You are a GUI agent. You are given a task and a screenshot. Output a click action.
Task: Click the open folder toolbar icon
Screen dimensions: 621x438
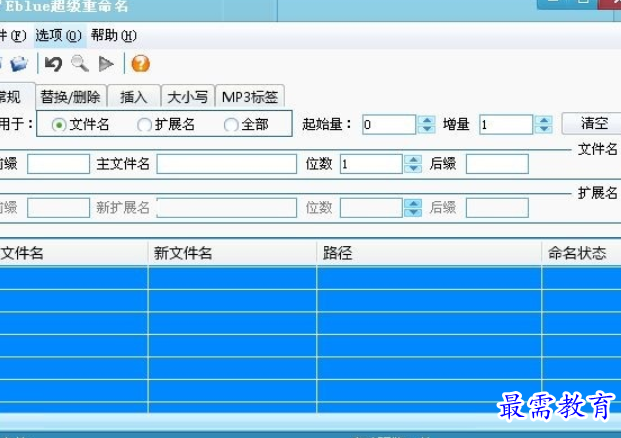click(x=19, y=64)
